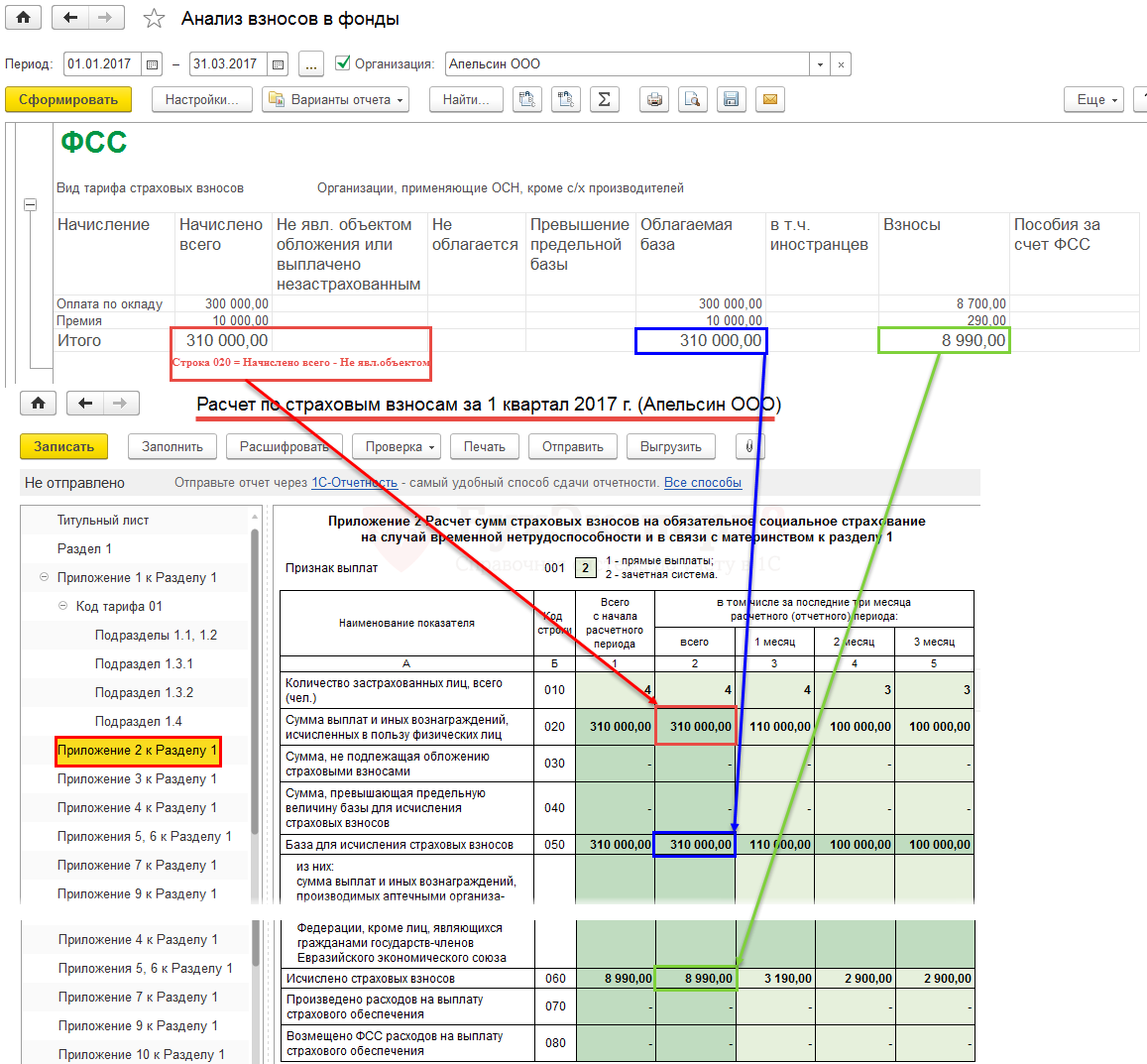Open calendar for period start date

152,64
